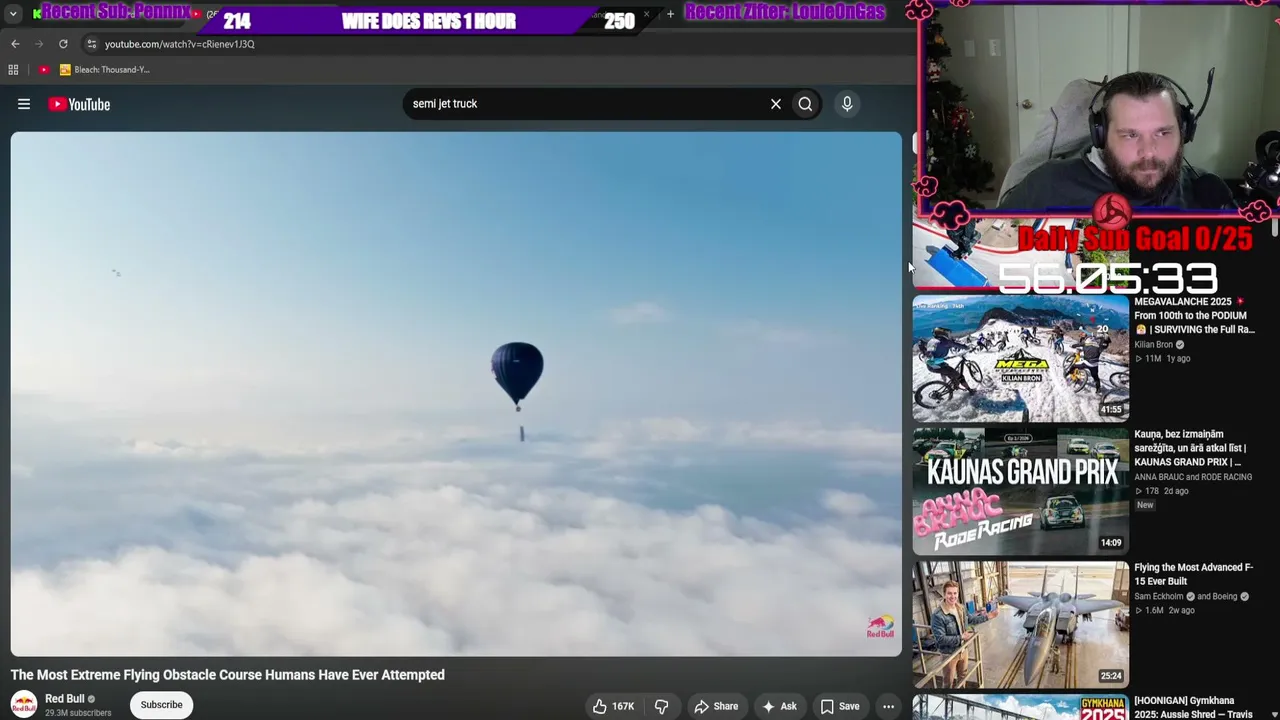Image resolution: width=1280 pixels, height=720 pixels.
Task: Open the YouTube guide hamburger menu
Action: point(24,104)
